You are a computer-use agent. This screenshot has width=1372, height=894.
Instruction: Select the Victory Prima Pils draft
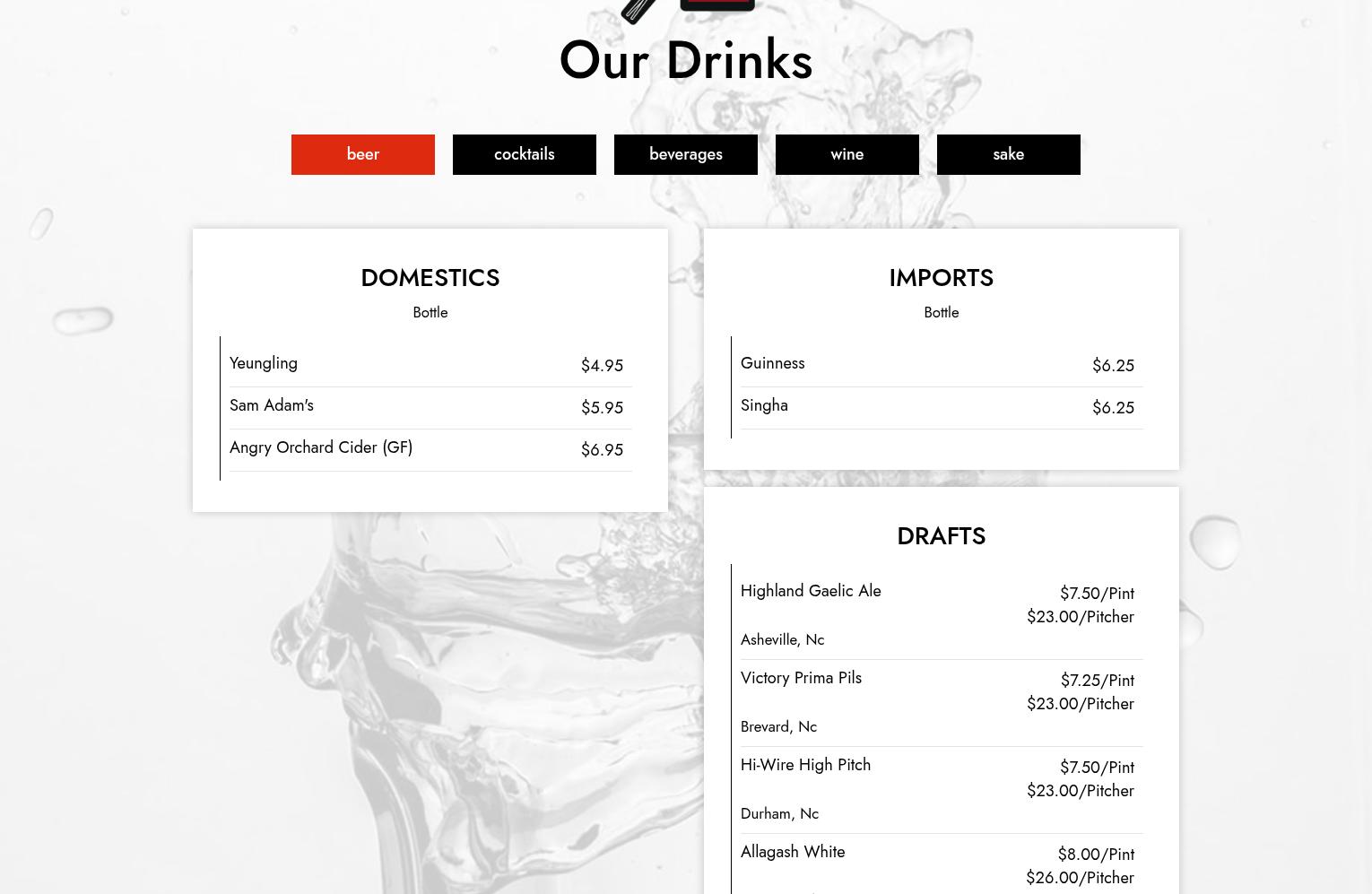(801, 678)
